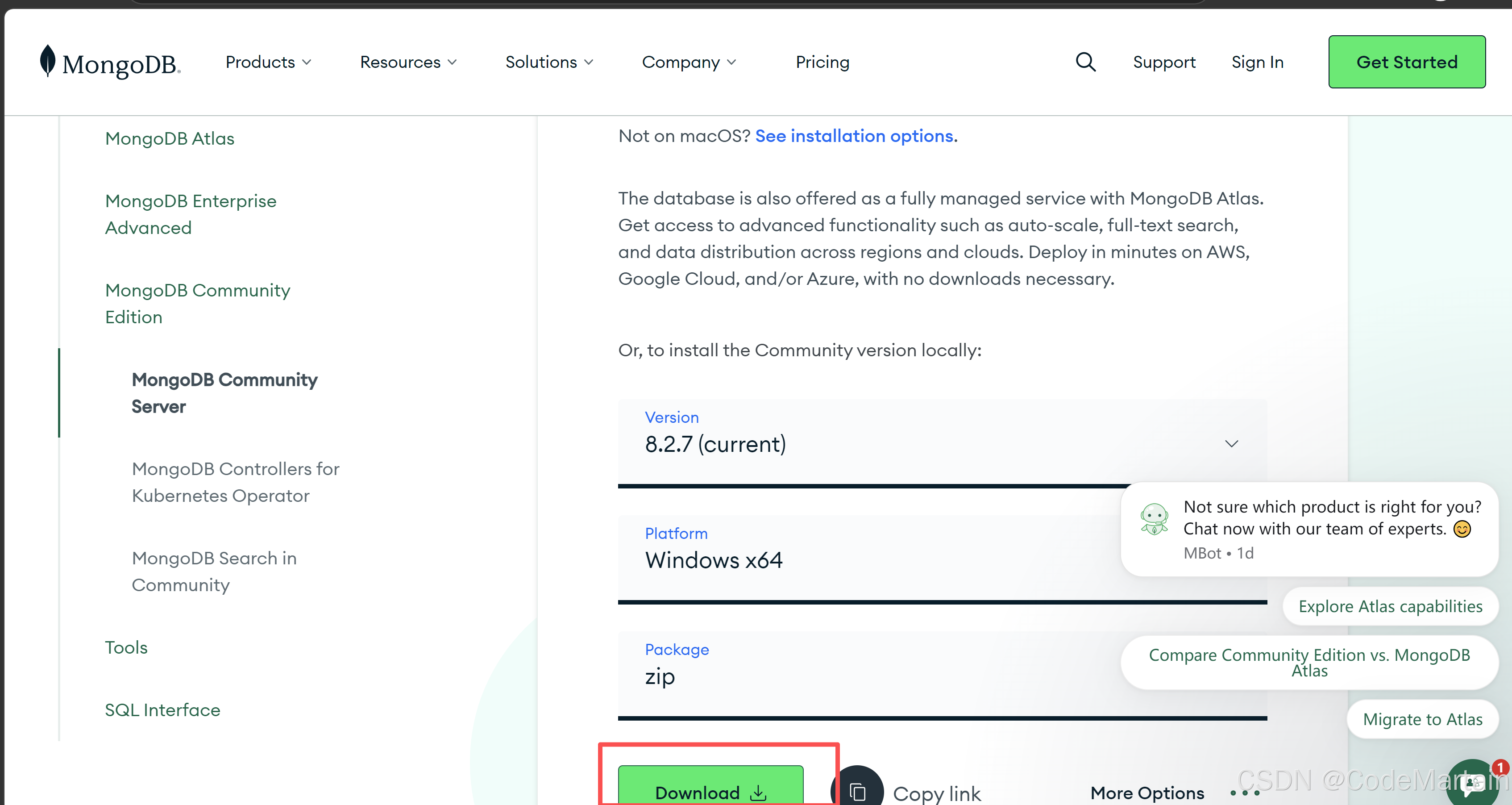The image size is (1512, 805).
Task: Select MongoDB Atlas in the sidebar
Action: [170, 138]
